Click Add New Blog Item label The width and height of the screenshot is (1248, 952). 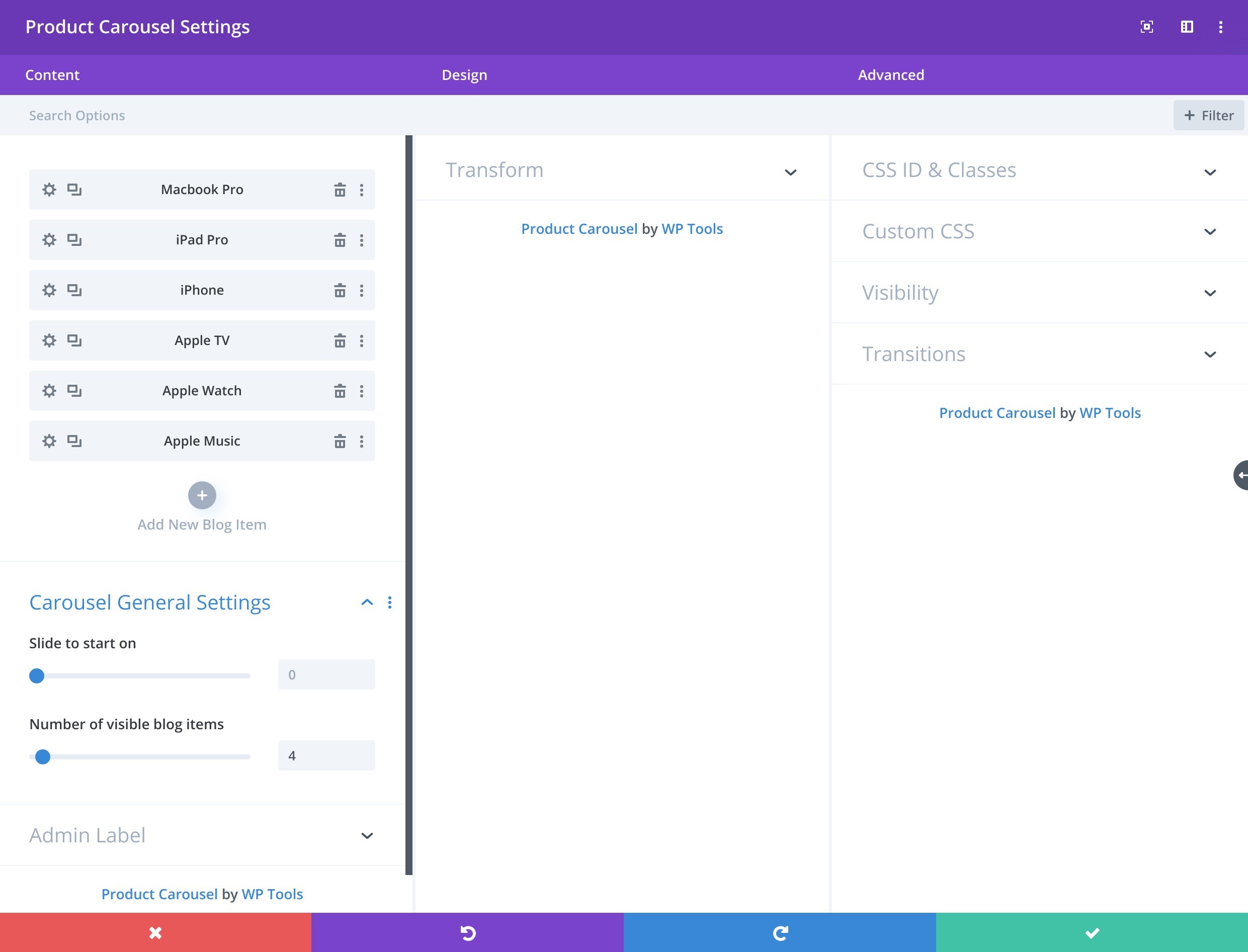(202, 525)
